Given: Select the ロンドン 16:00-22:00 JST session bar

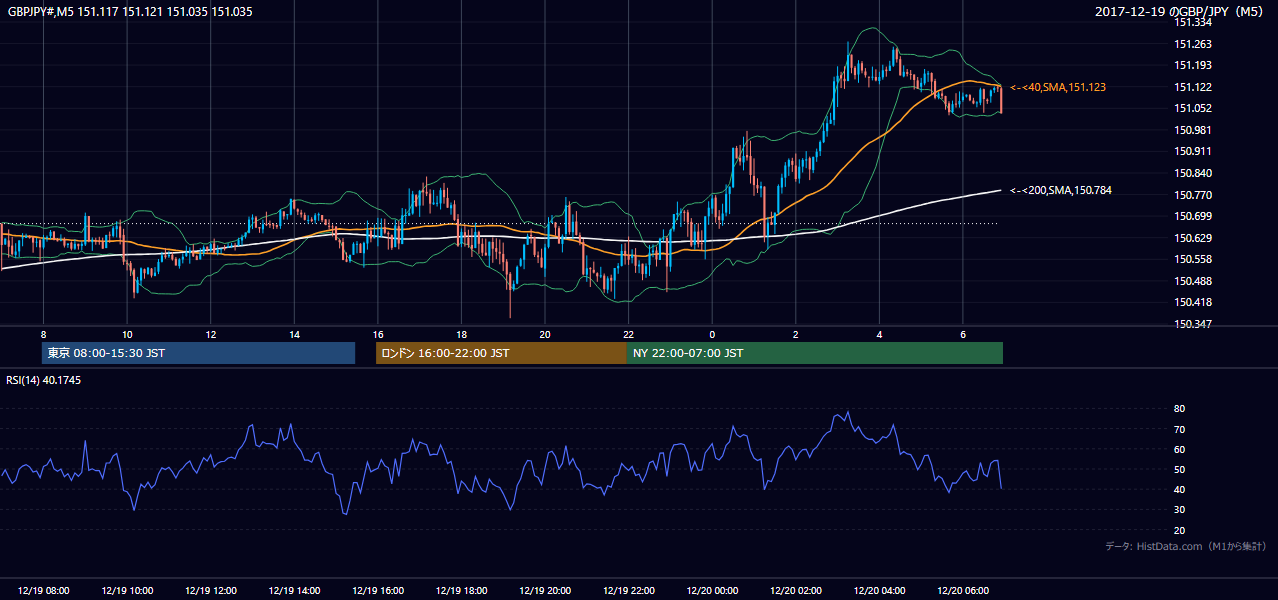Looking at the screenshot, I should point(501,353).
